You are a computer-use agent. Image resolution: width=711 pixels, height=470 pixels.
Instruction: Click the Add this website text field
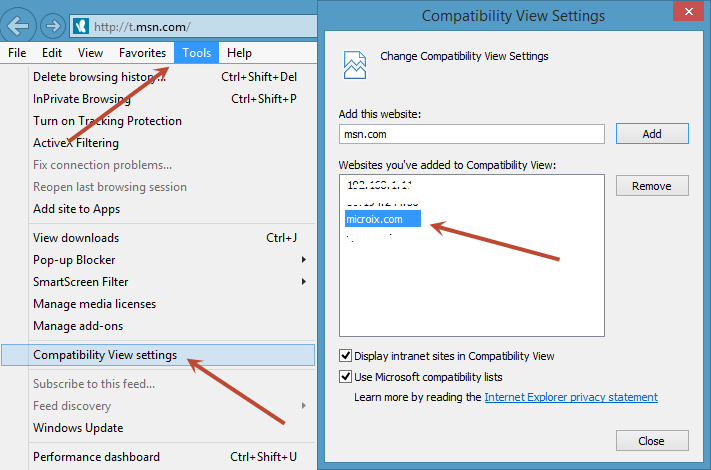click(472, 134)
